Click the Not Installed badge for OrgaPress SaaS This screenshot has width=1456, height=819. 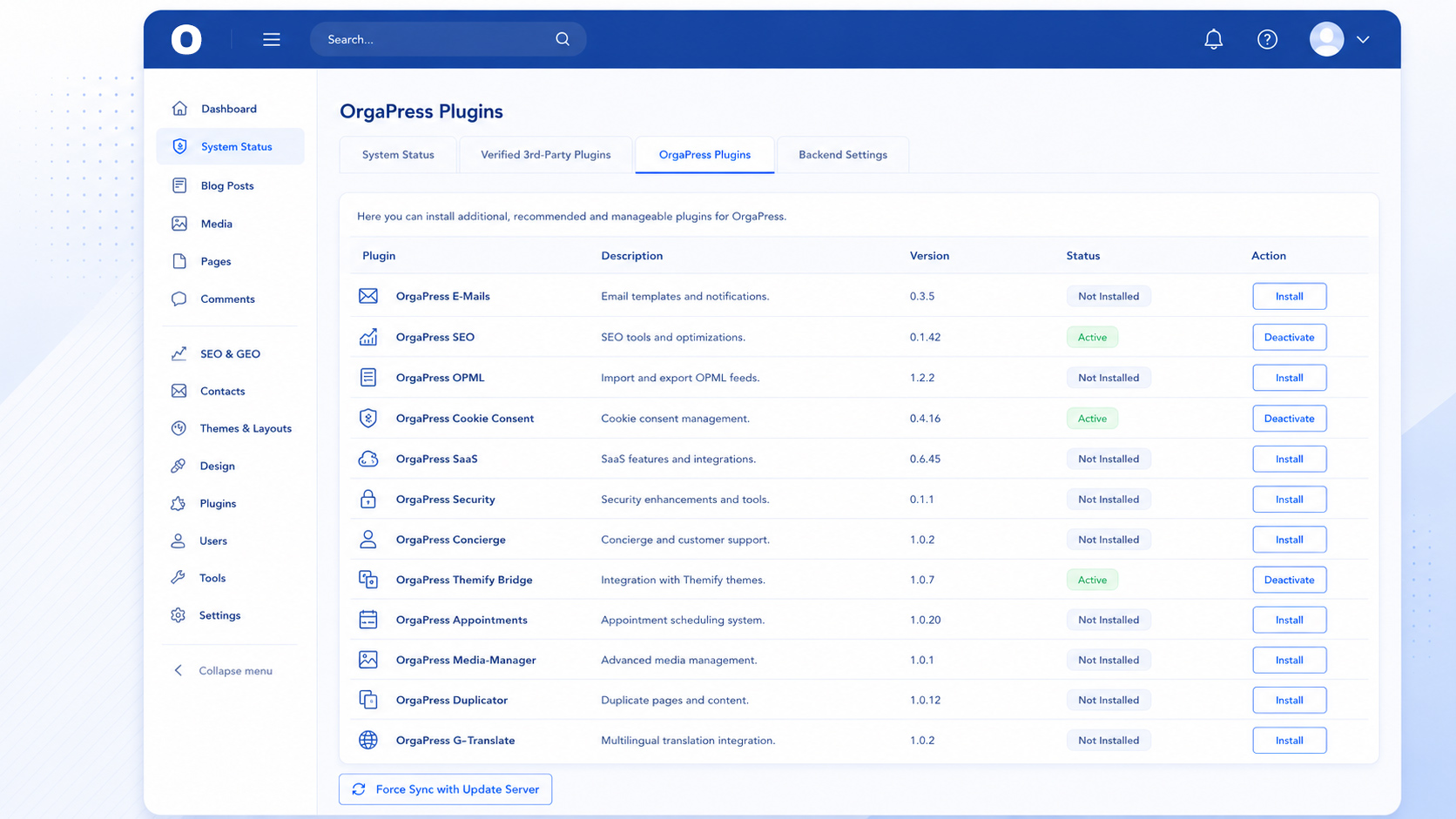click(x=1109, y=459)
